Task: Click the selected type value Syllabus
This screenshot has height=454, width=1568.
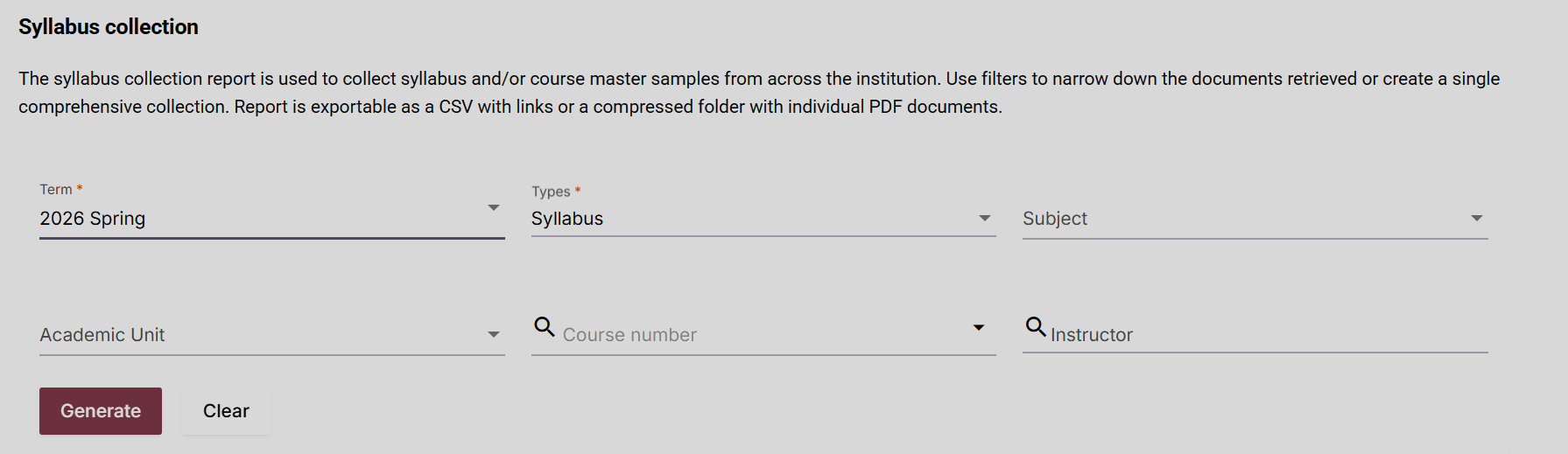Action: coord(567,219)
